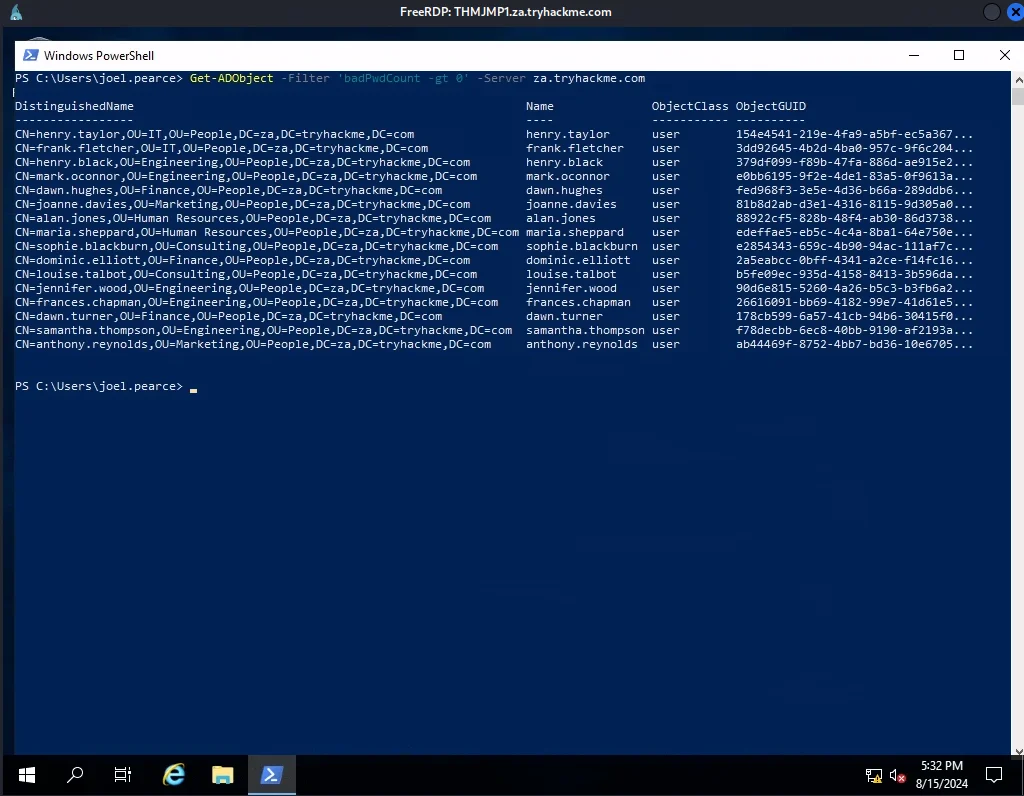This screenshot has width=1024, height=796.
Task: Click the Name column header
Action: [539, 106]
